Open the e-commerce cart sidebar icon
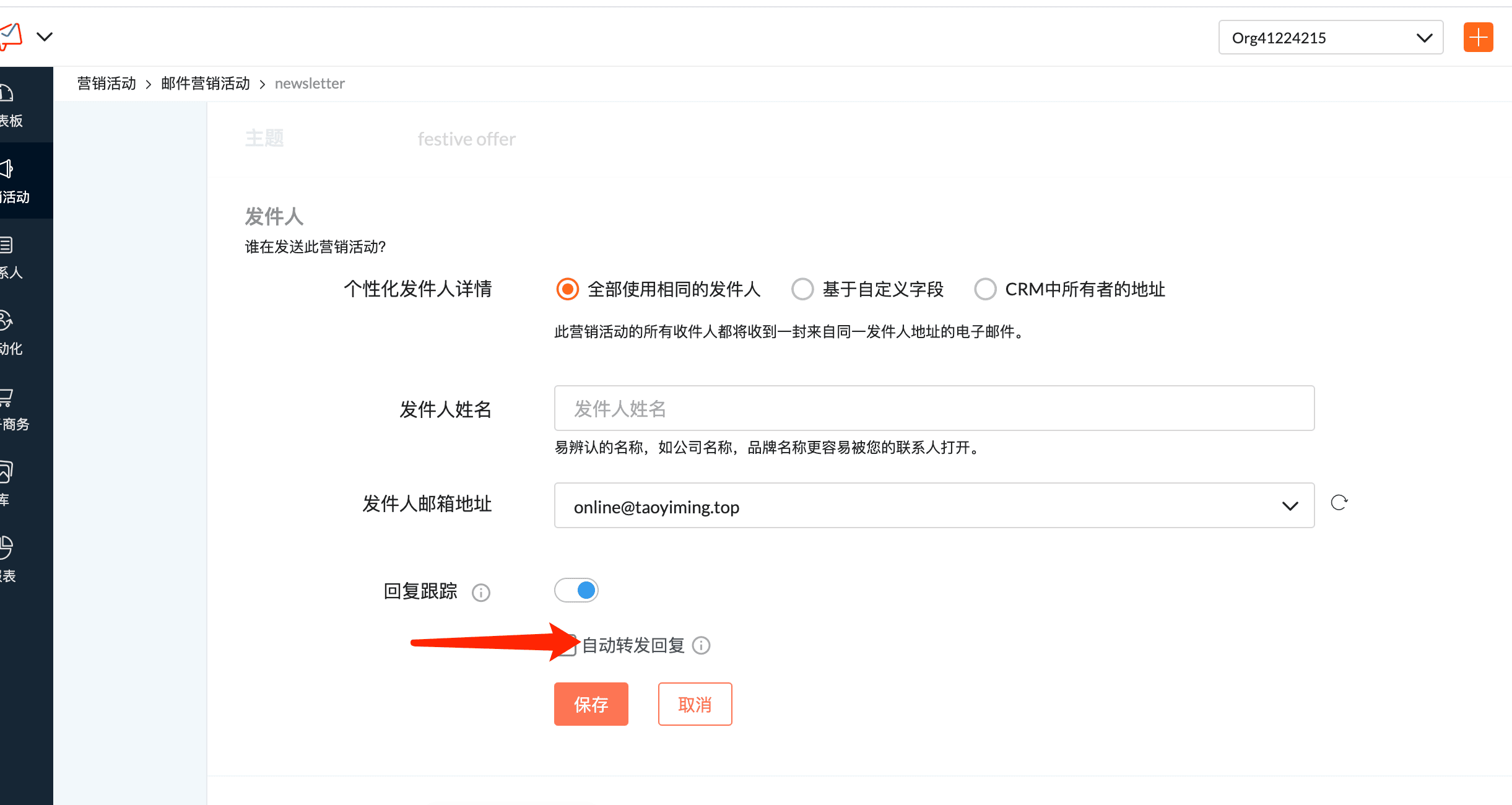The width and height of the screenshot is (1512, 805). pyautogui.click(x=6, y=396)
